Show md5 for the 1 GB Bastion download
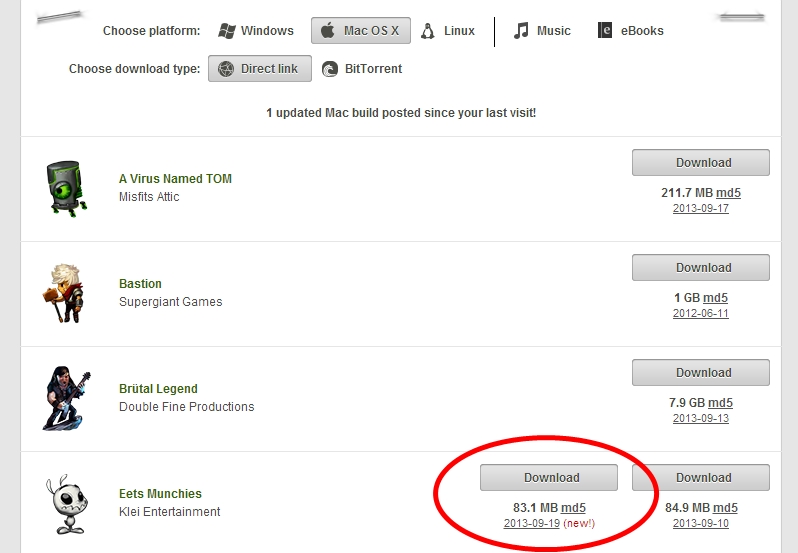This screenshot has height=553, width=798. [x=716, y=298]
